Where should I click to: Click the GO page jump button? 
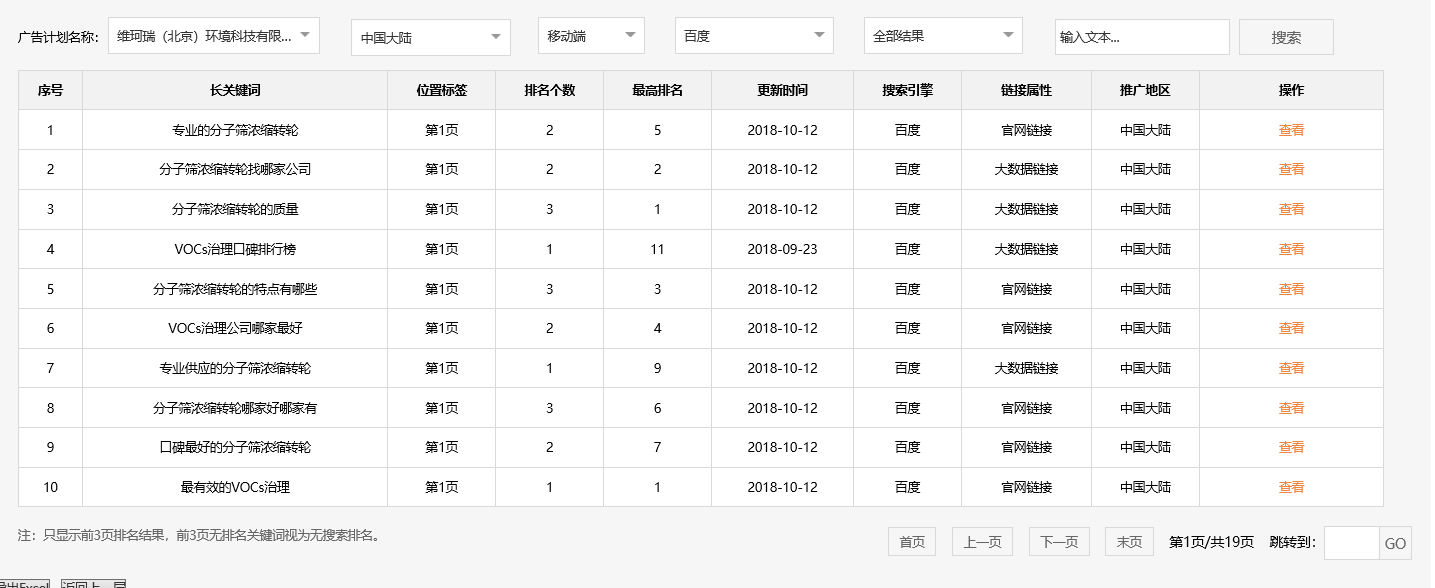pos(1404,543)
